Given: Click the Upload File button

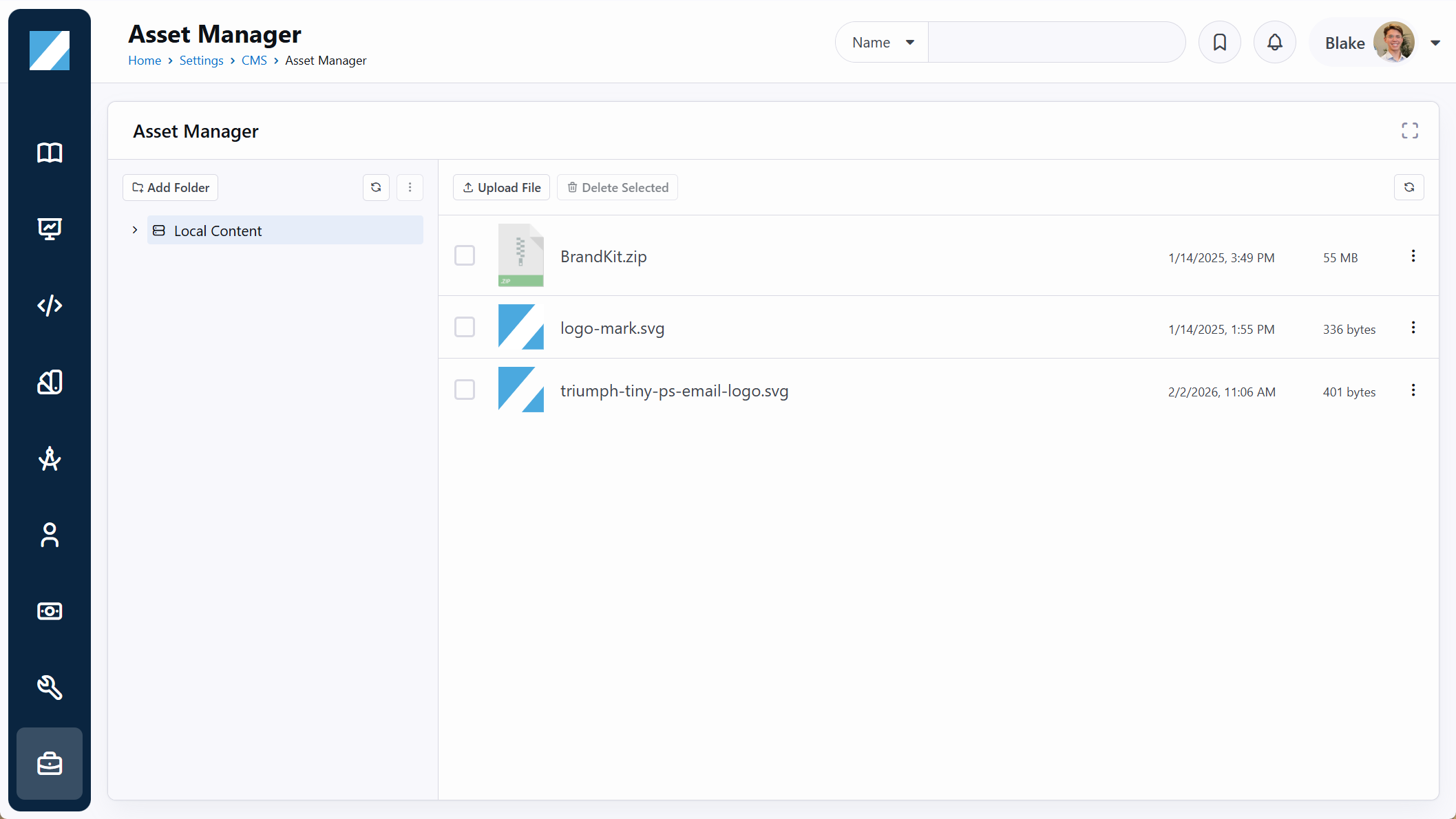Looking at the screenshot, I should 501,187.
